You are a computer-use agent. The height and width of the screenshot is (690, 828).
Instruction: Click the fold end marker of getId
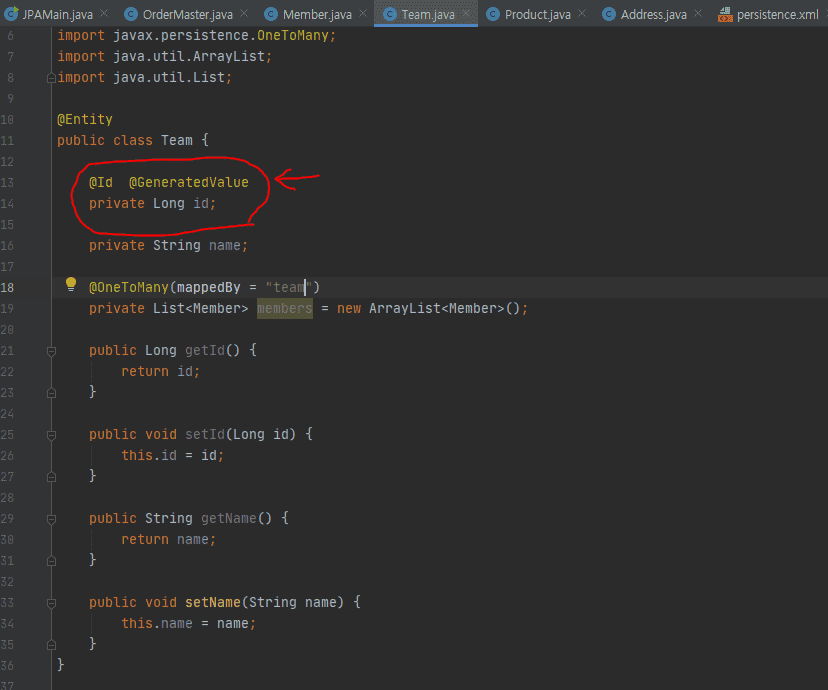point(51,393)
